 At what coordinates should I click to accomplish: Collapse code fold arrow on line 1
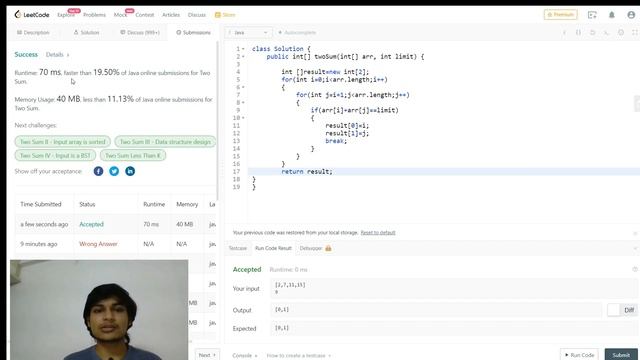point(243,49)
